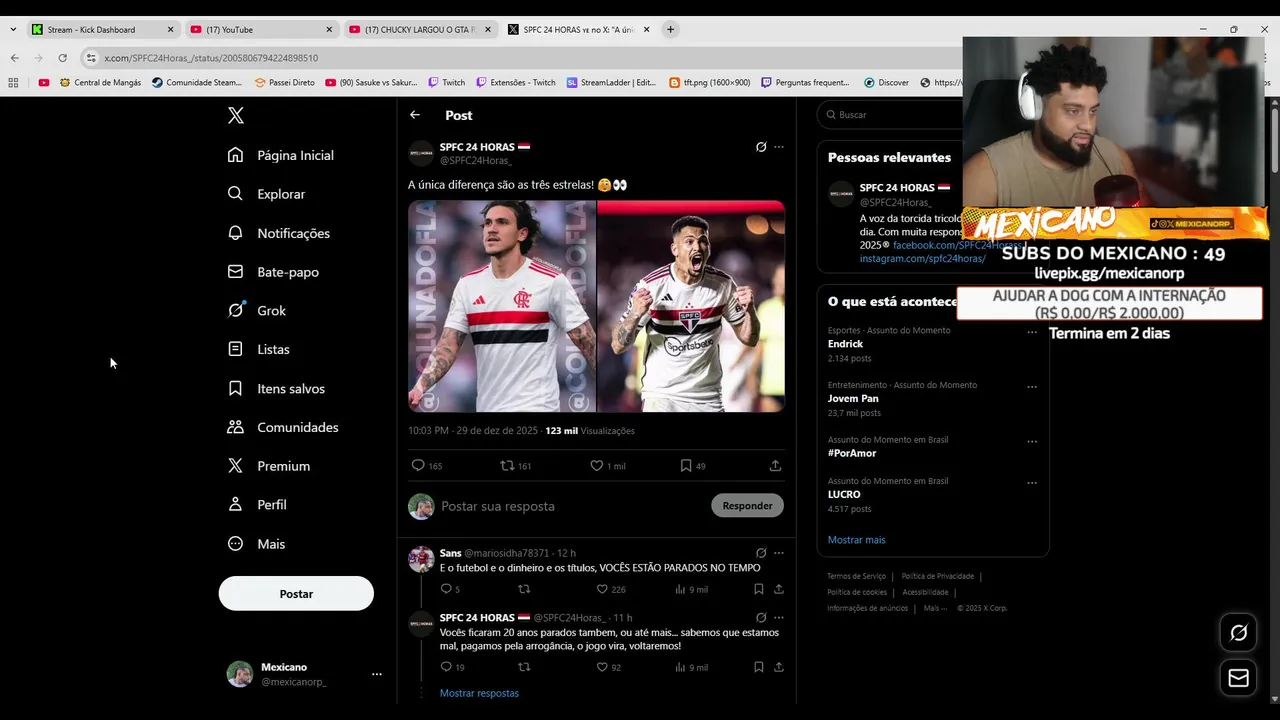
Task: Open Perfil in sidebar
Action: click(258, 505)
